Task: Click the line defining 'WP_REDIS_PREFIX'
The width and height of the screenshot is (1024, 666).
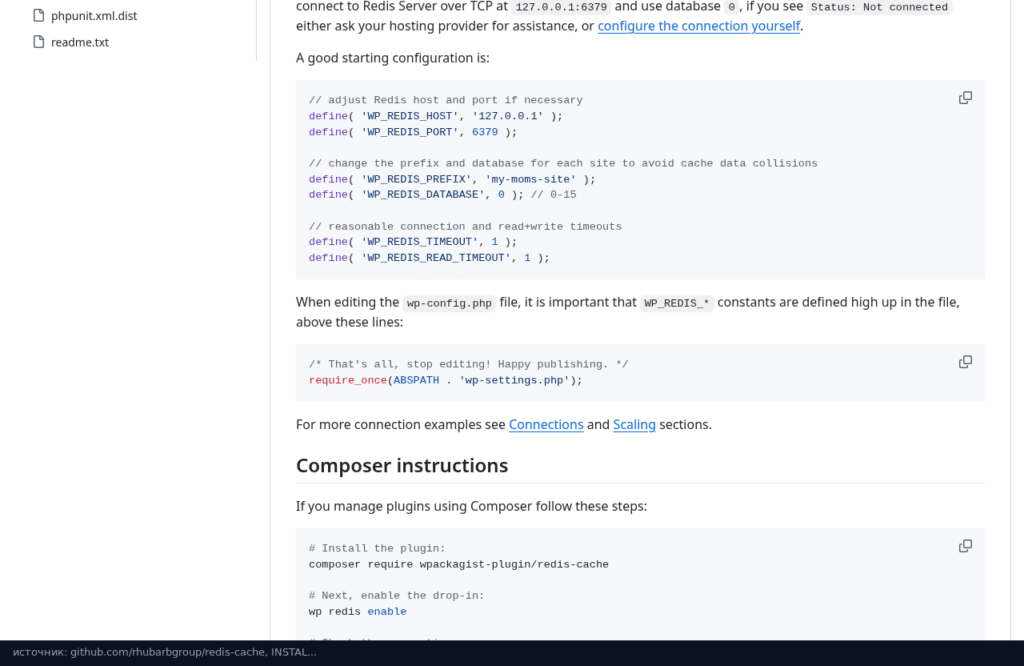Action: [452, 179]
